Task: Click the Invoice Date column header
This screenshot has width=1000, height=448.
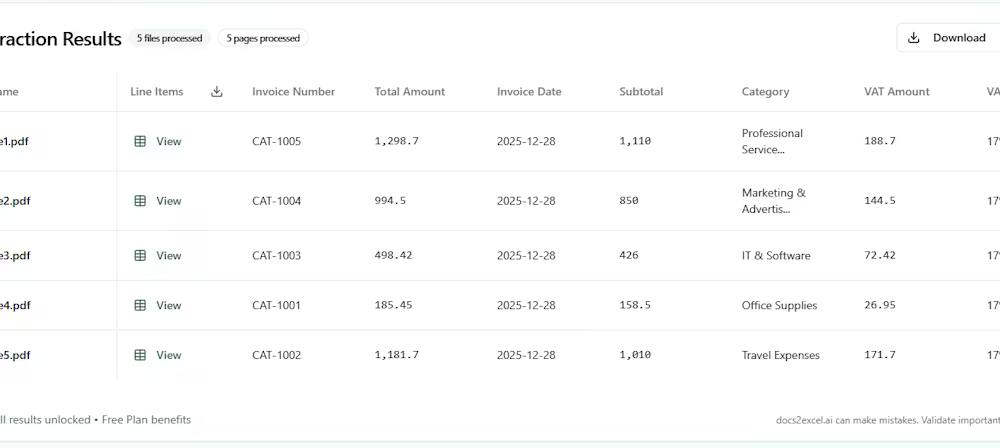Action: tap(529, 92)
